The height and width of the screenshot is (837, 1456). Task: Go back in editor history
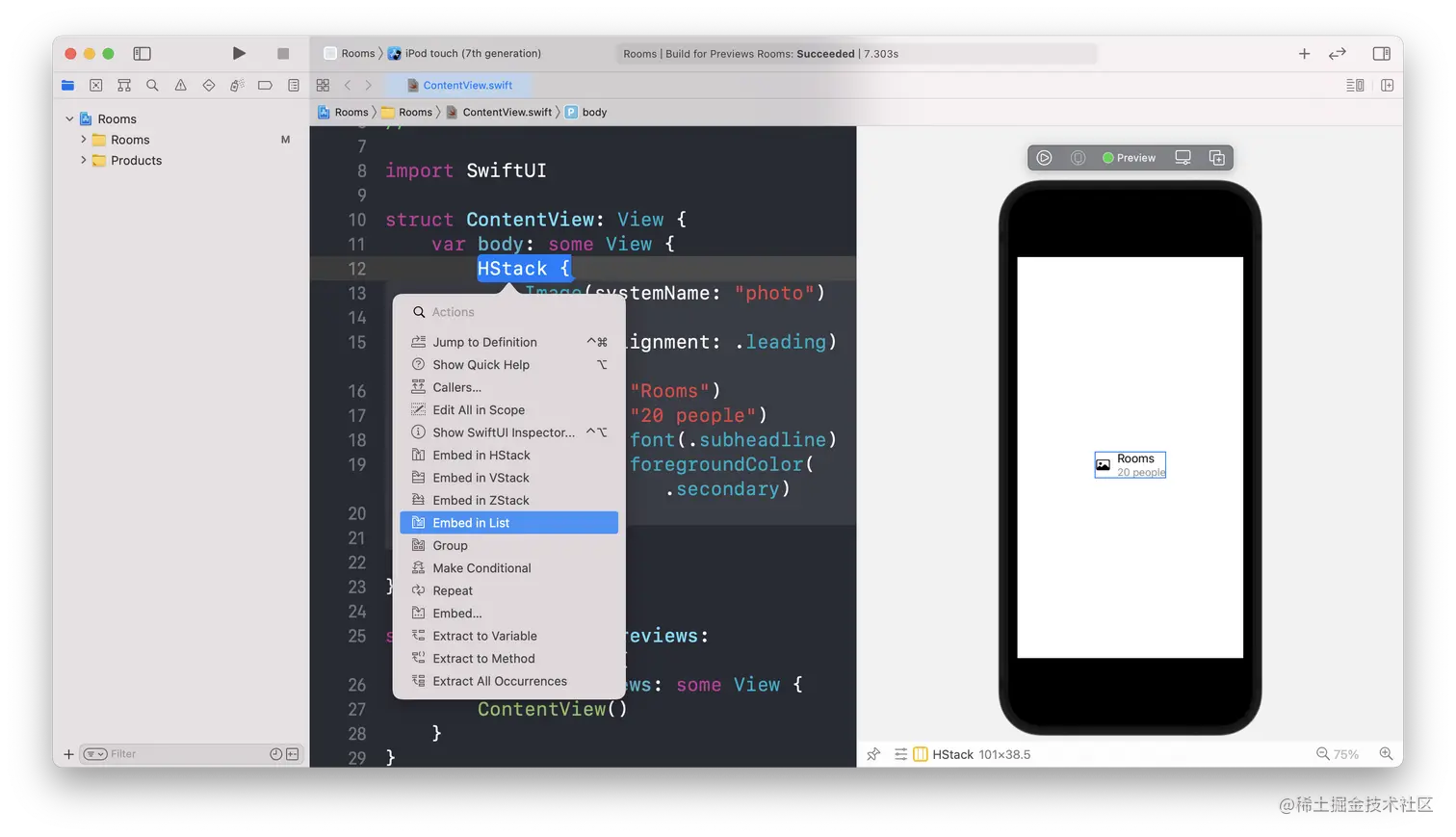pyautogui.click(x=348, y=85)
